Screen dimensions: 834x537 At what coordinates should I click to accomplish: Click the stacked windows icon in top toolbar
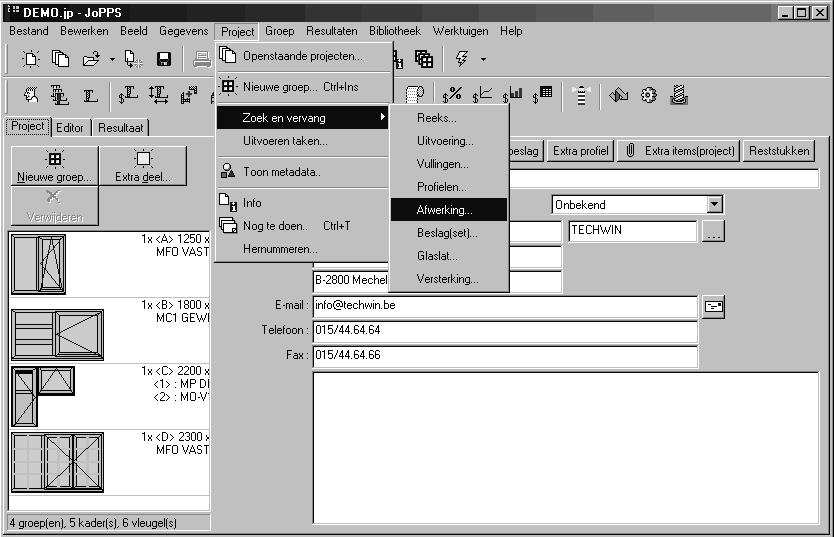[424, 58]
